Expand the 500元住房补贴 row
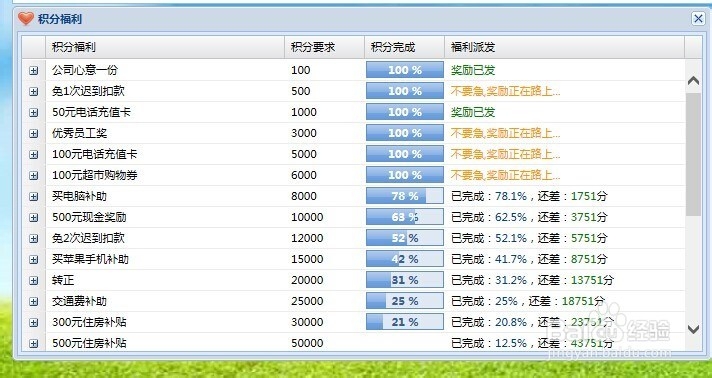Viewport: 712px width, 378px height. pos(34,343)
